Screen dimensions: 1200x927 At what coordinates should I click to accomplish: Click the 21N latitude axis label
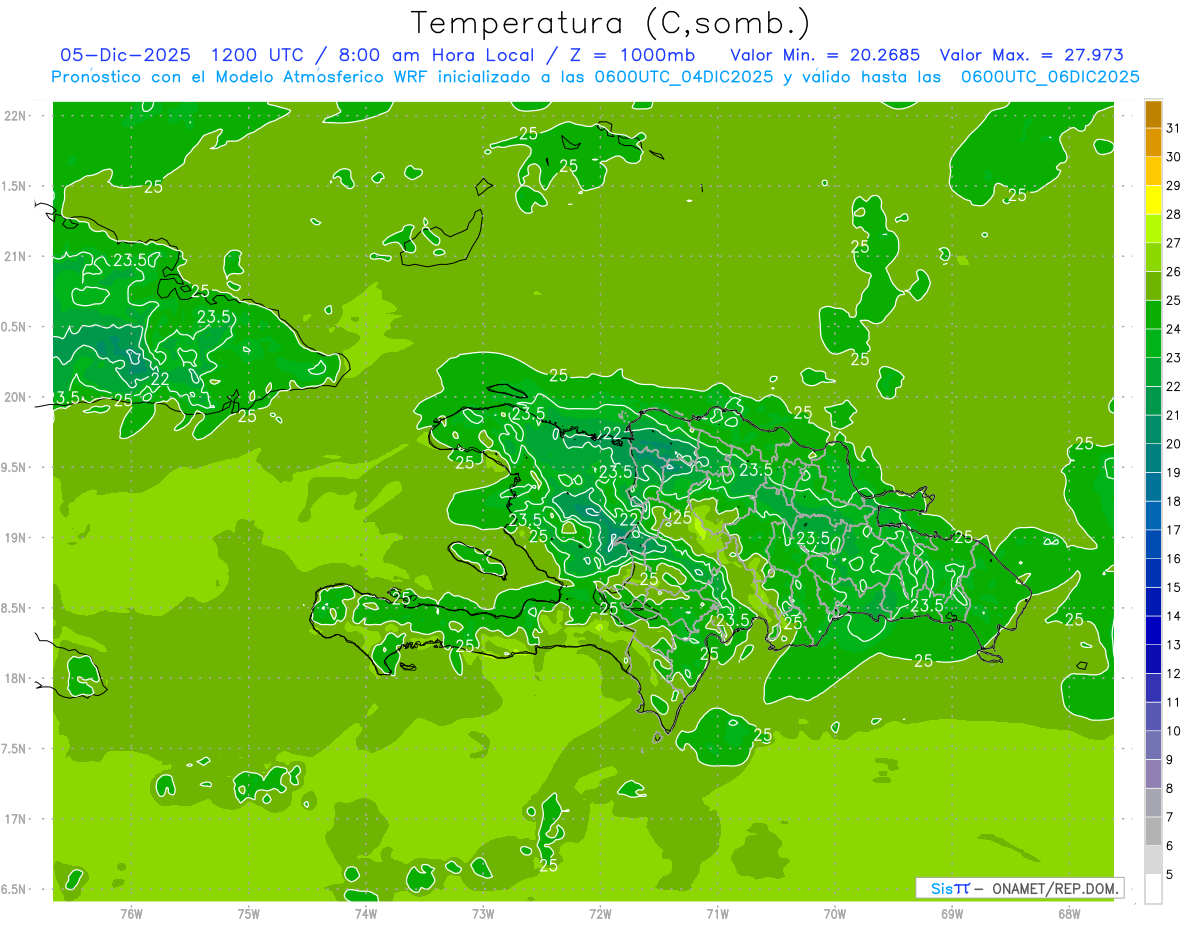point(14,257)
